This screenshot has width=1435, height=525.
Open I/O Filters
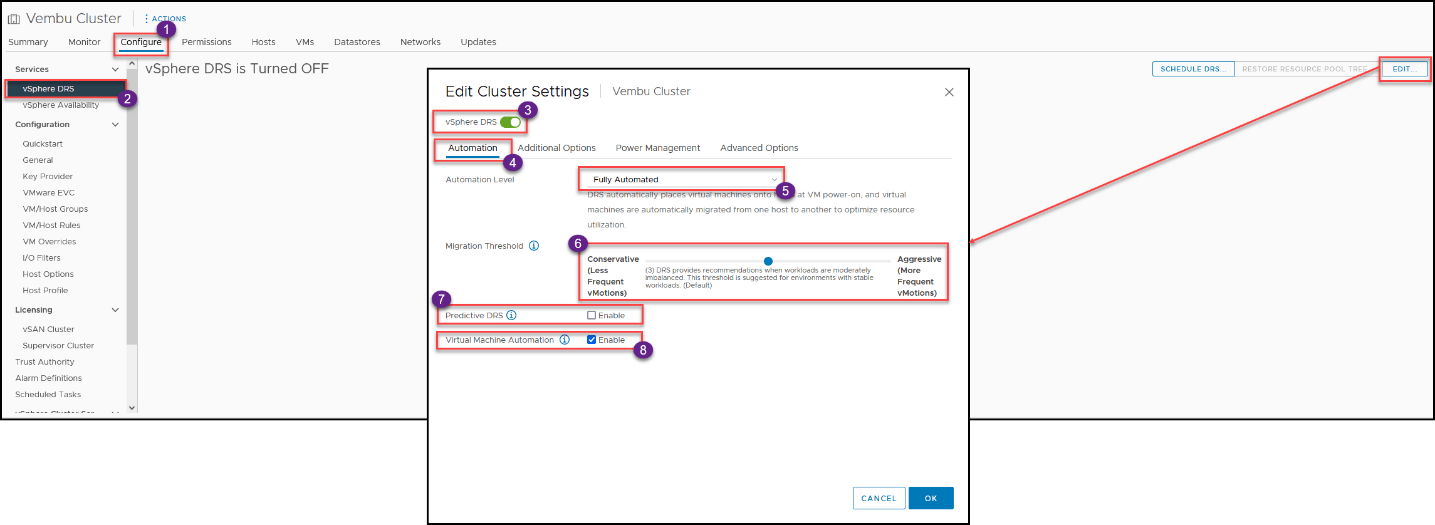(x=41, y=258)
